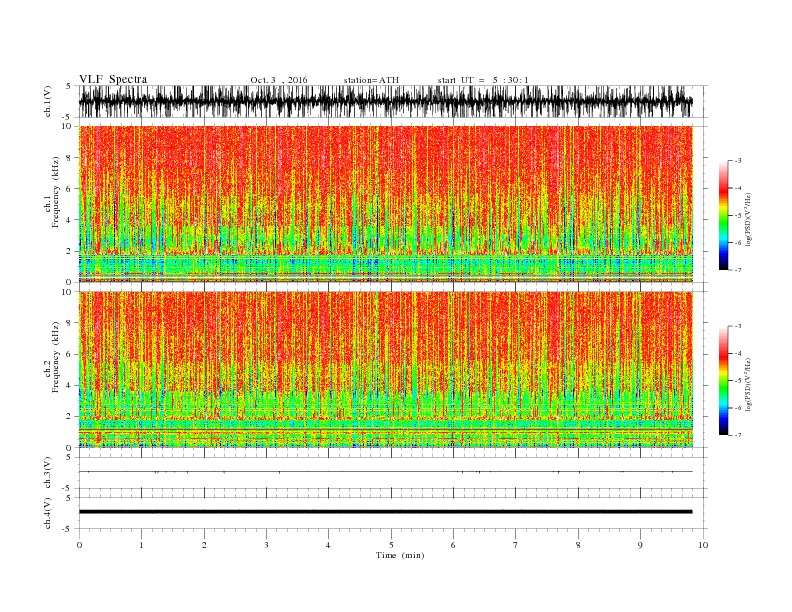Click the "-3" tick on ch.1 colorbar
The height and width of the screenshot is (612, 792).
click(738, 161)
